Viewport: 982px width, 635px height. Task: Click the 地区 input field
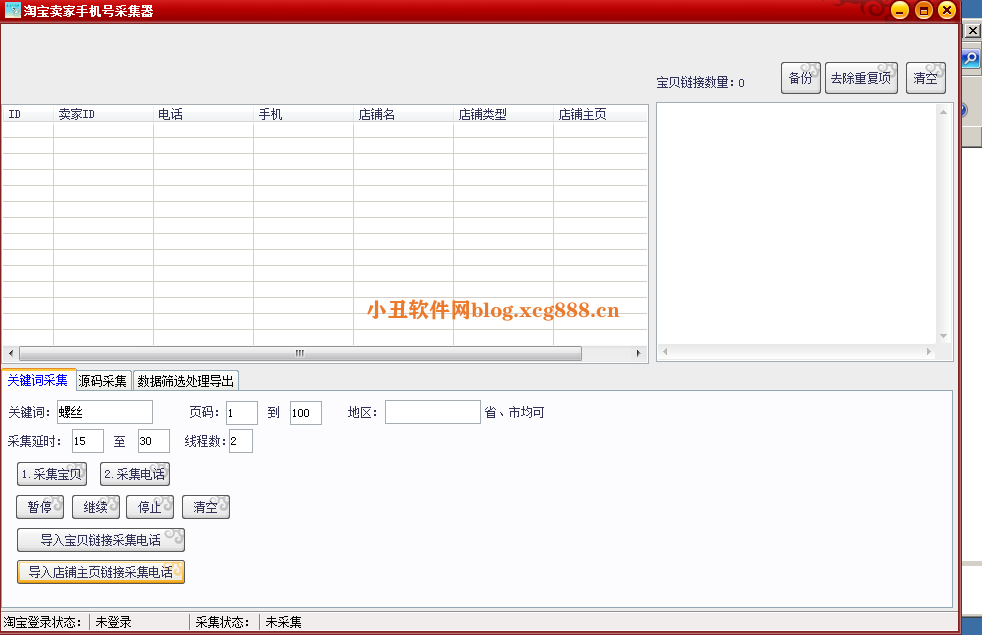tap(433, 412)
